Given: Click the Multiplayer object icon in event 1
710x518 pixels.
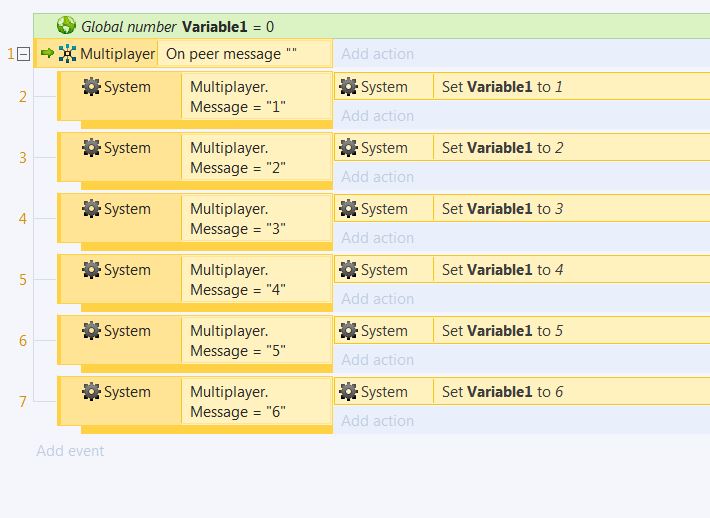Looking at the screenshot, I should pos(67,54).
